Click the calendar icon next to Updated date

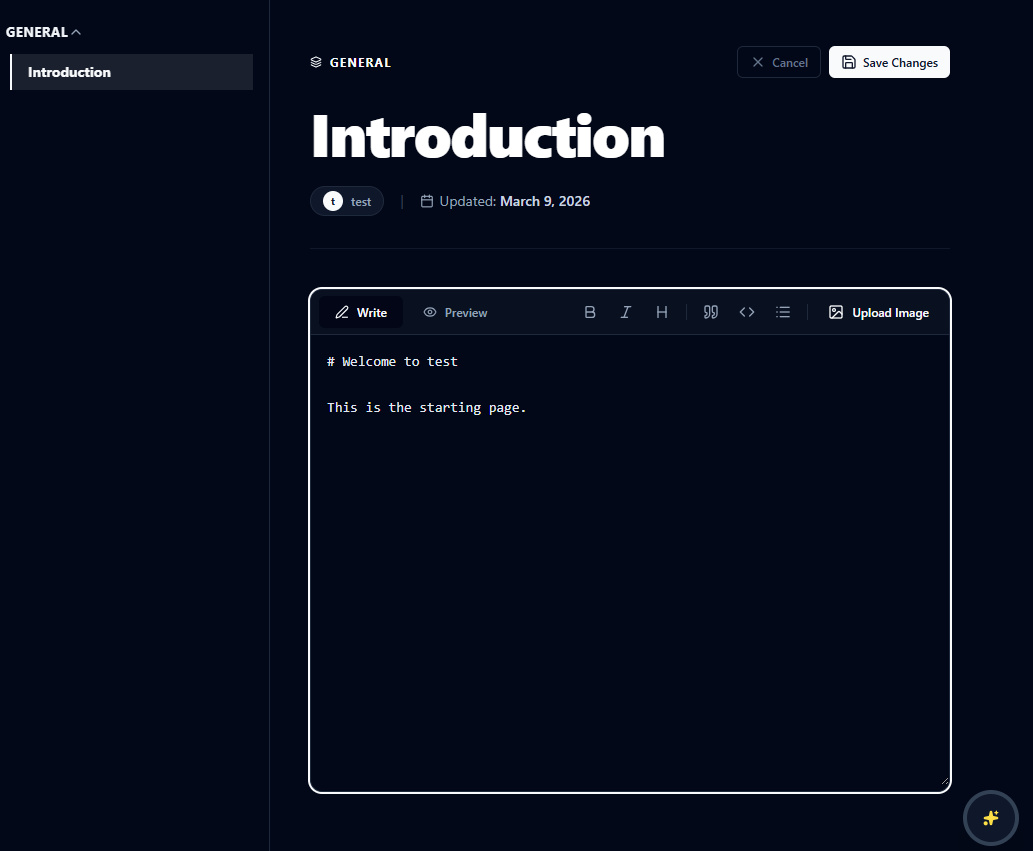(427, 201)
